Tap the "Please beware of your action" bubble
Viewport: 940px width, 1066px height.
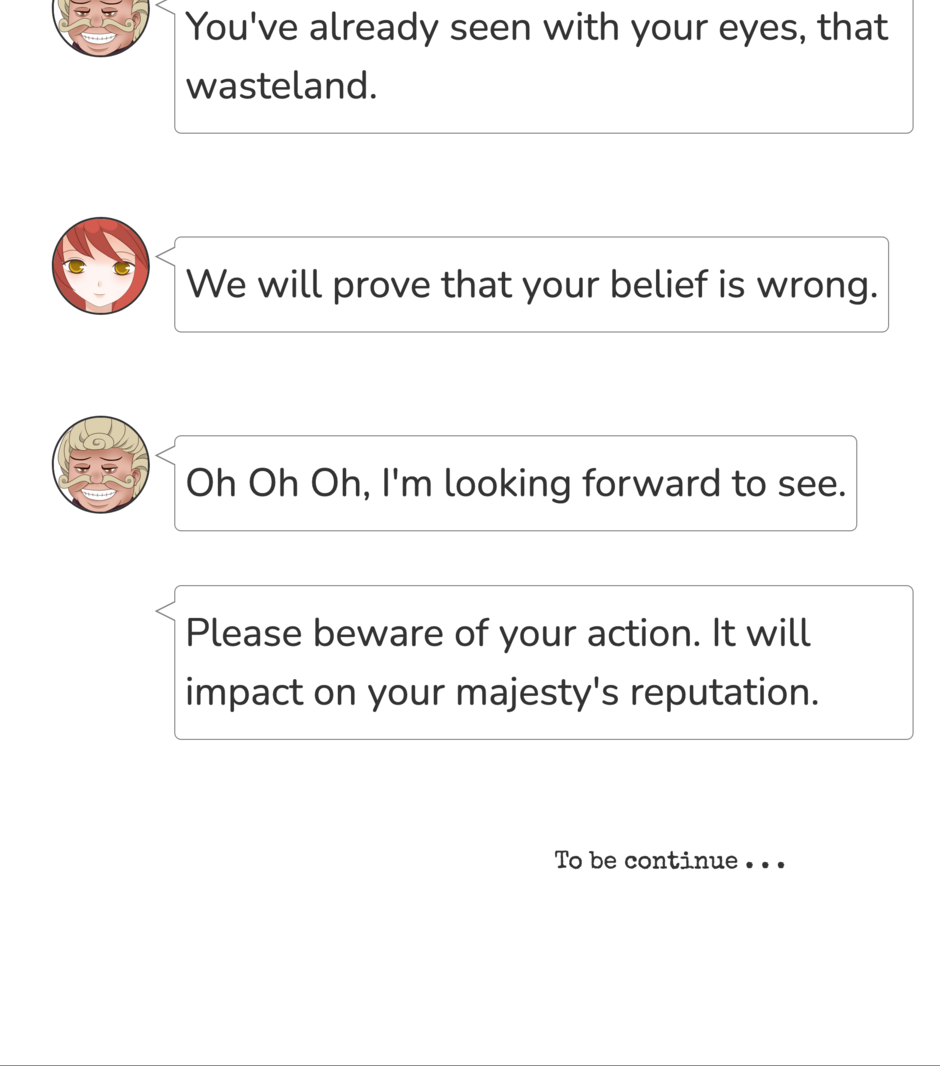click(543, 662)
